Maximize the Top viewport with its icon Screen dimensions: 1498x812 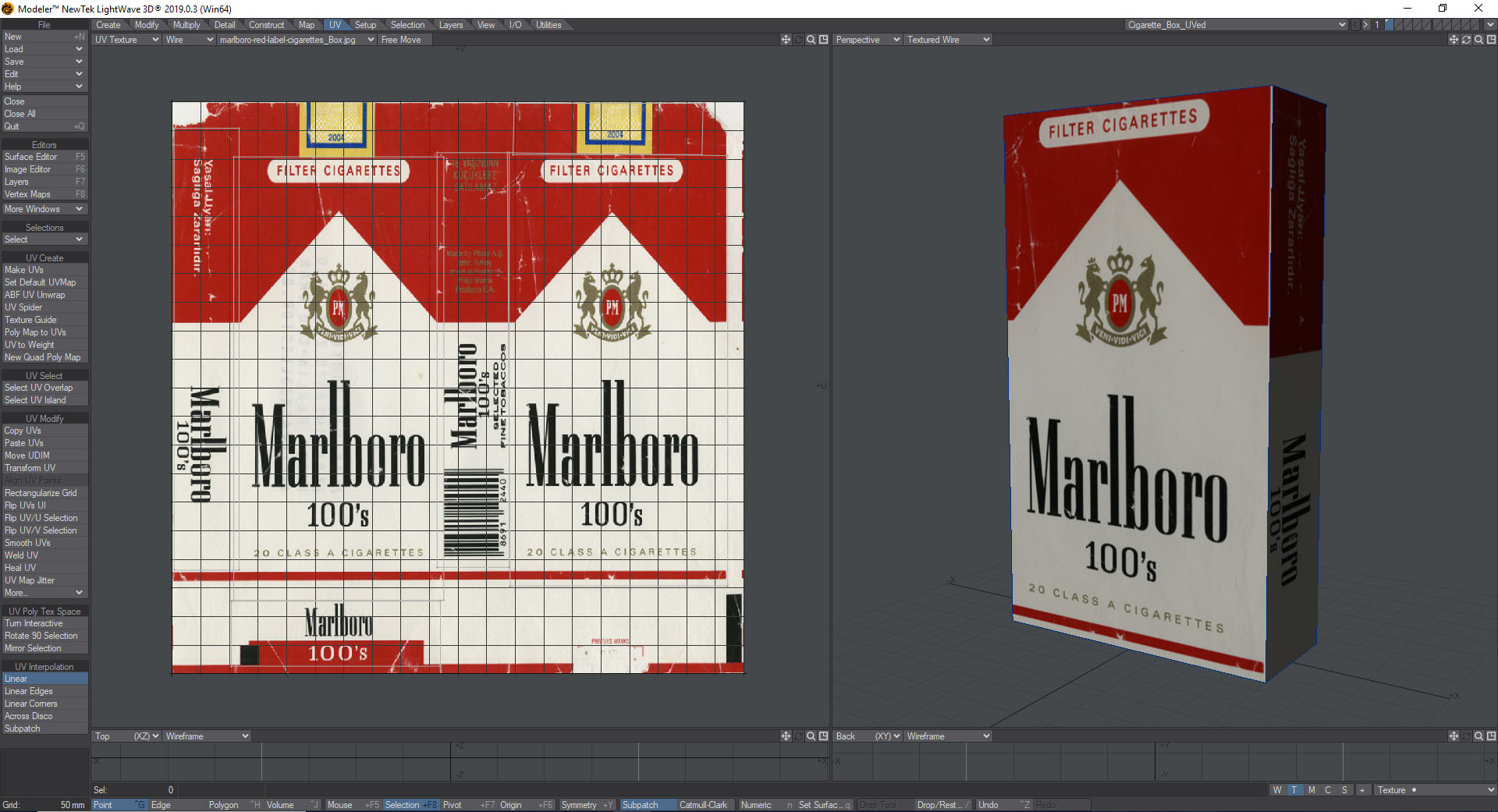coord(823,736)
